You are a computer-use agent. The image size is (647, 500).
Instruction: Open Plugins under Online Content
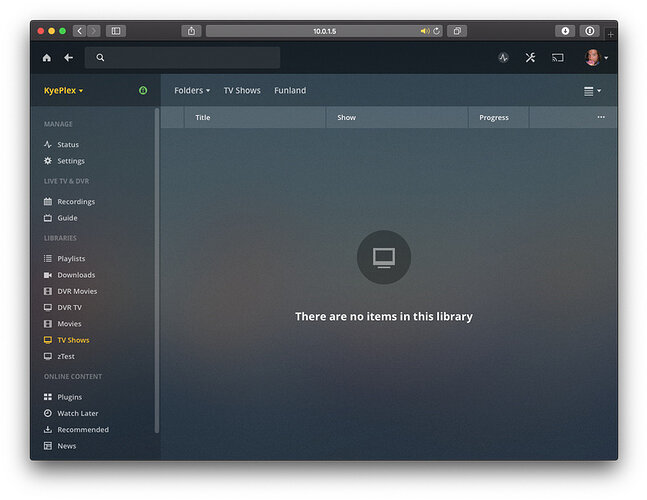point(69,397)
